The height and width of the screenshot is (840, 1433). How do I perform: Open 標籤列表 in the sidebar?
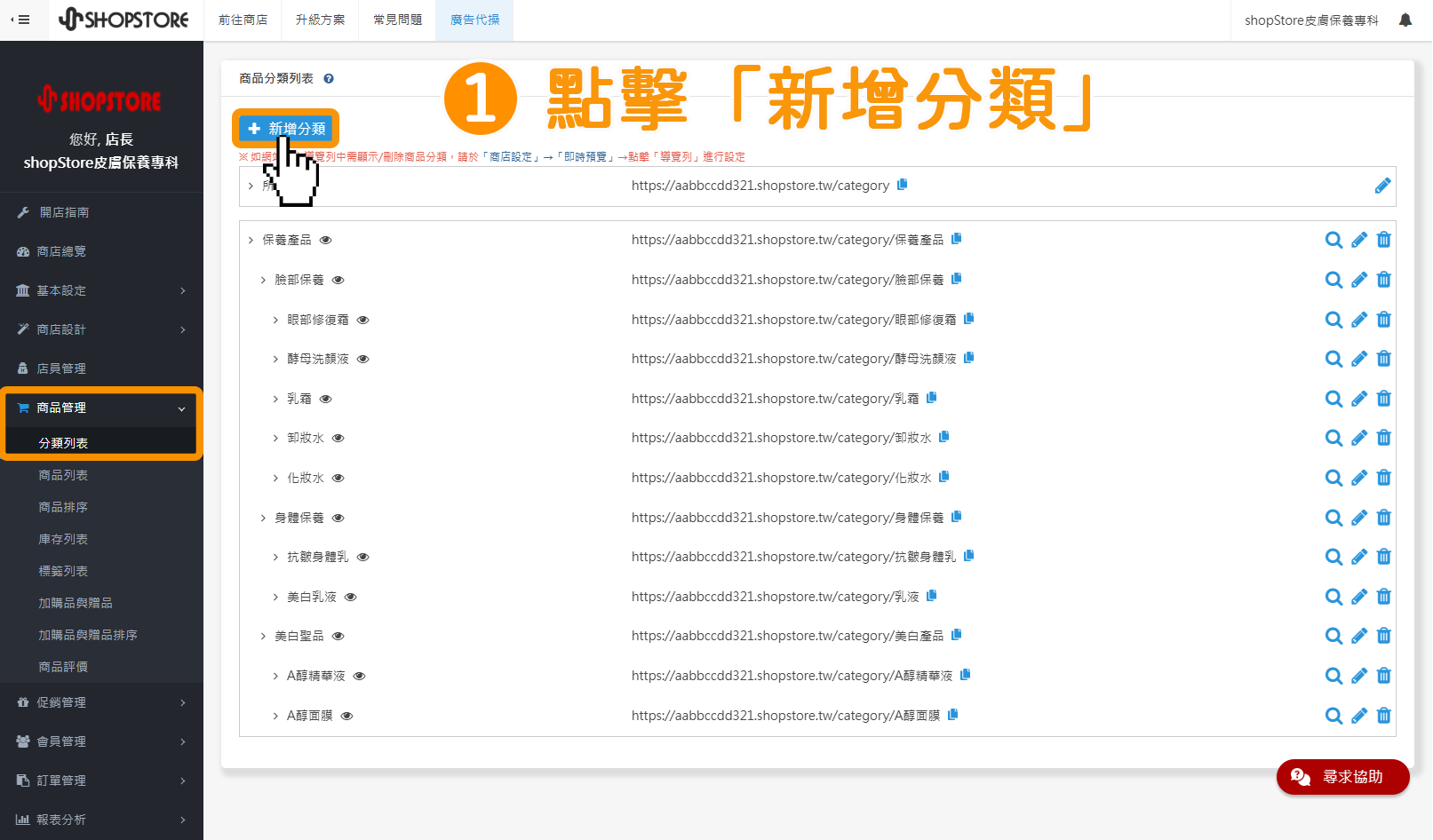(63, 571)
